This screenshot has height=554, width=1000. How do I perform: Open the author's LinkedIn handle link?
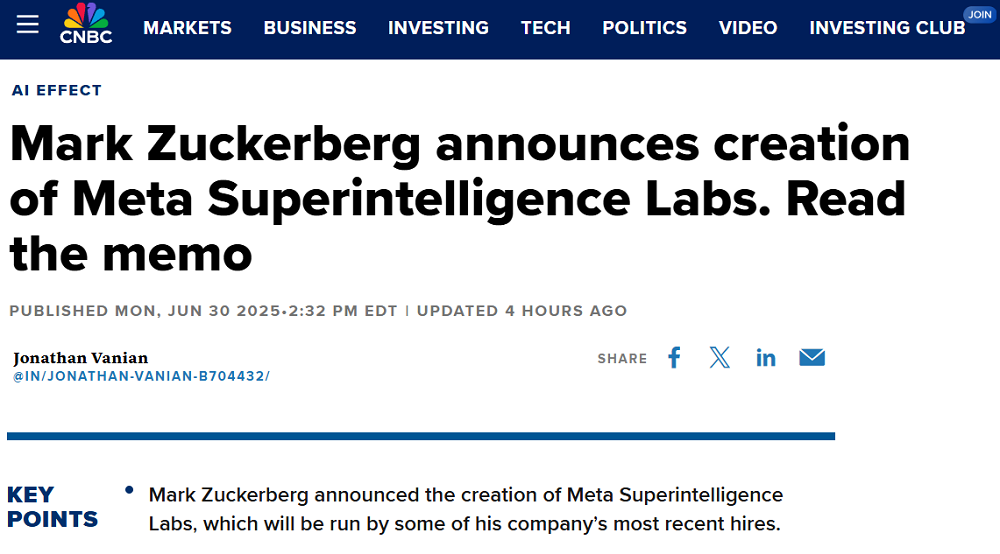(141, 376)
